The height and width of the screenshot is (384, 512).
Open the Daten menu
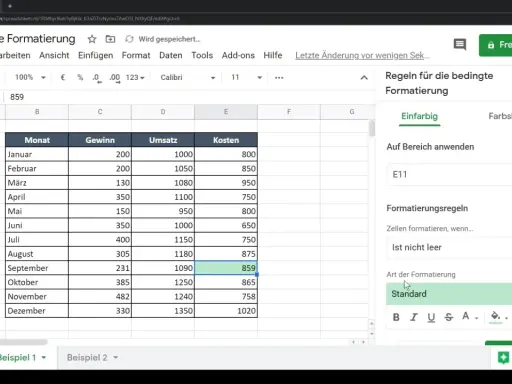tap(171, 55)
